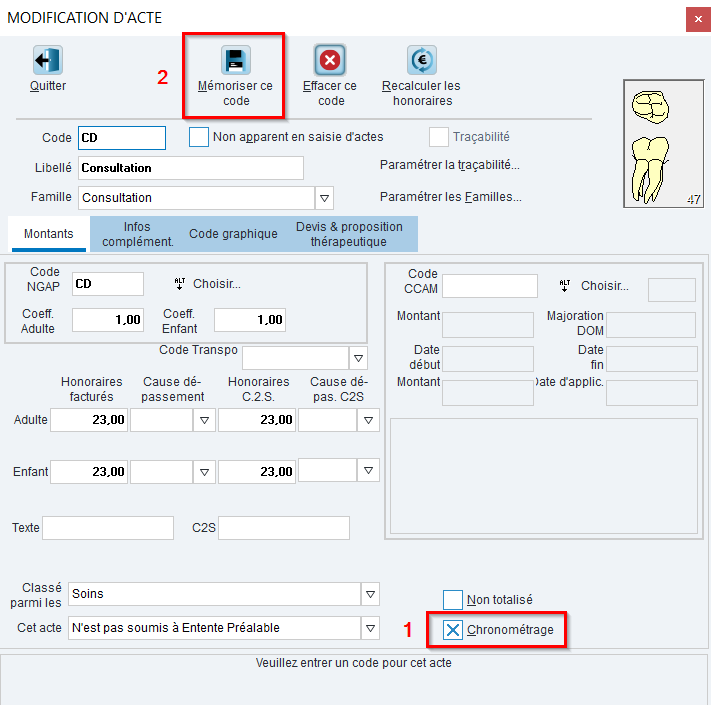Image resolution: width=711 pixels, height=705 pixels.
Task: Expand the Cet acte entente préalable dropdown
Action: click(x=370, y=628)
